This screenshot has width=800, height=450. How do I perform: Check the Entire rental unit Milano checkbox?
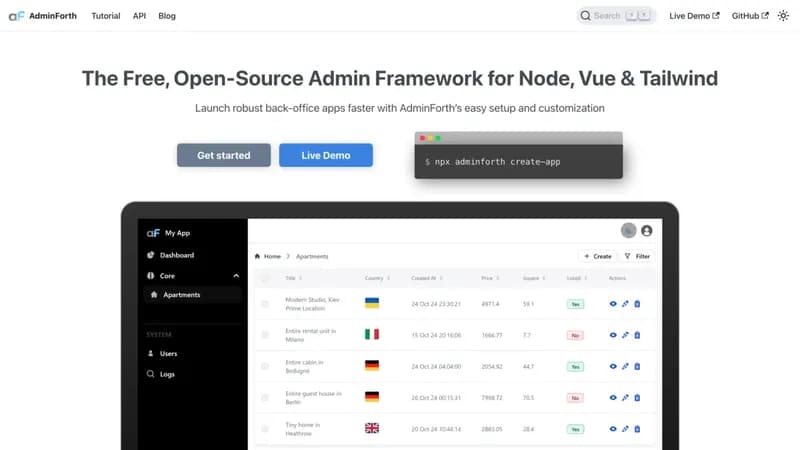[265, 335]
